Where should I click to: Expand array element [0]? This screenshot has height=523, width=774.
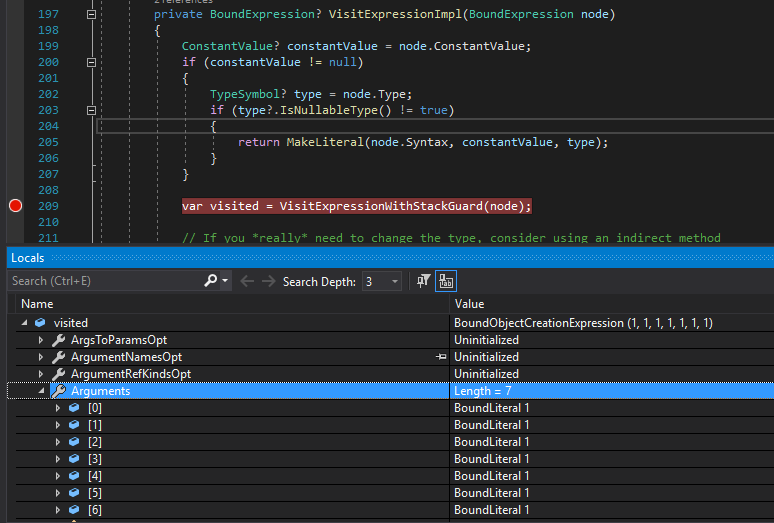coord(58,408)
